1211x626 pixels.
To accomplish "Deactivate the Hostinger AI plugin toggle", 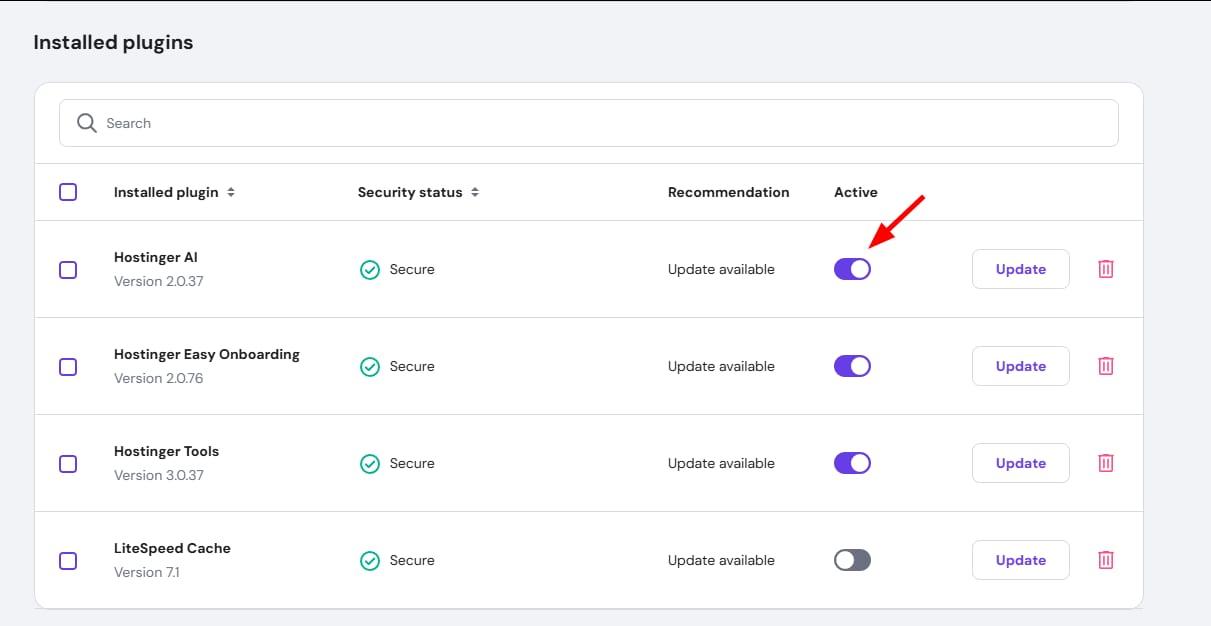I will (x=852, y=269).
